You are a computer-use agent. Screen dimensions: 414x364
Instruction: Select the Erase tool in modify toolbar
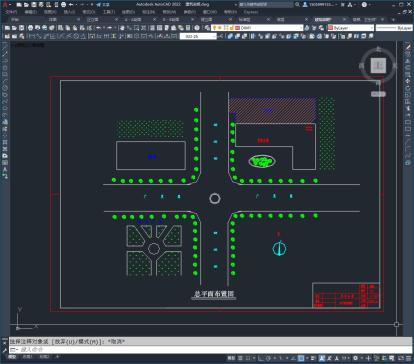click(x=408, y=48)
